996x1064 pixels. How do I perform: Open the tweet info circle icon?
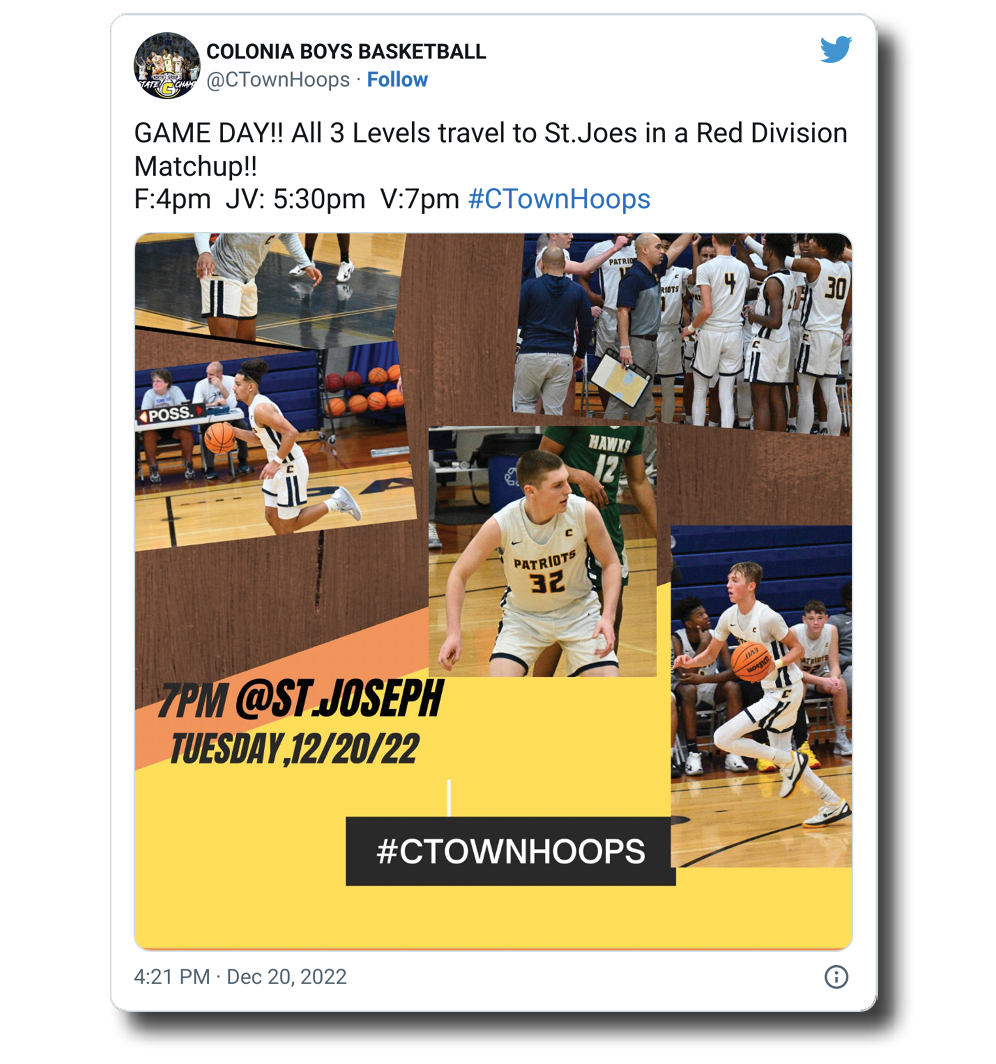click(x=836, y=976)
